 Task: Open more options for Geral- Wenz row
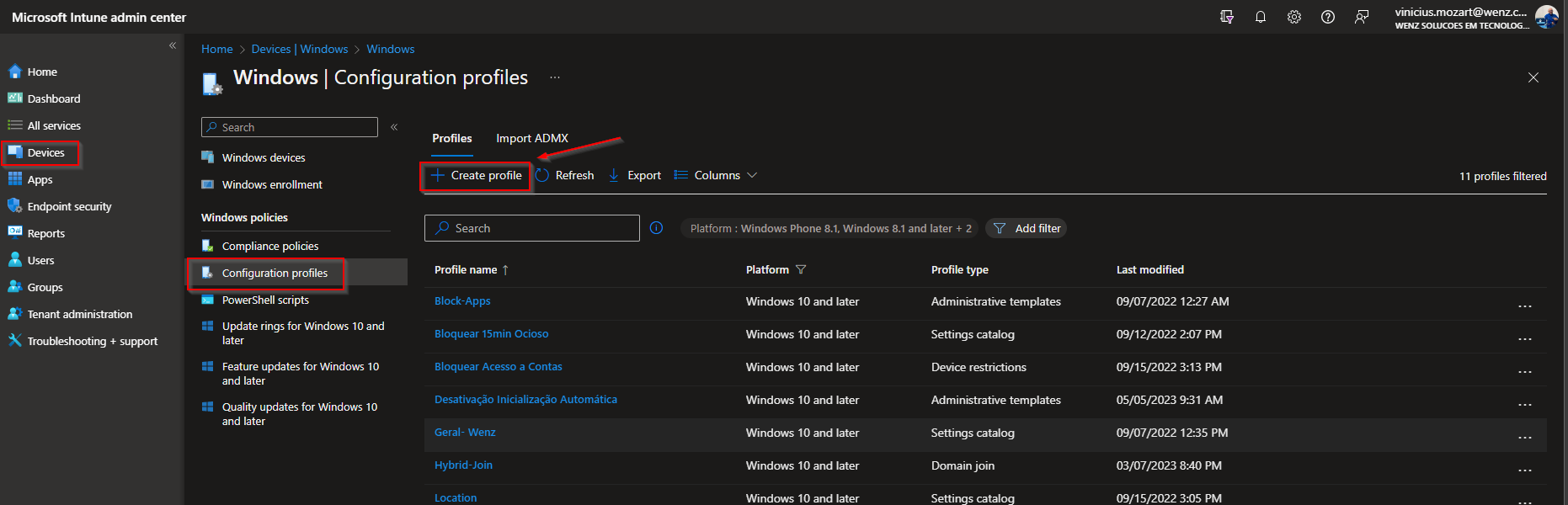pos(1524,438)
